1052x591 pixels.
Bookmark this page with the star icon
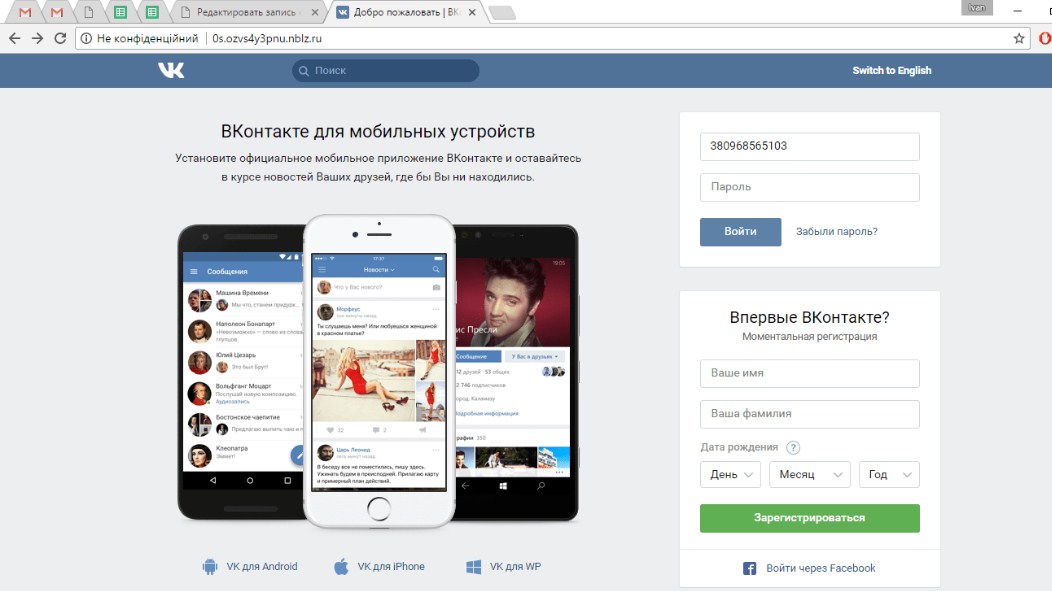click(1019, 38)
